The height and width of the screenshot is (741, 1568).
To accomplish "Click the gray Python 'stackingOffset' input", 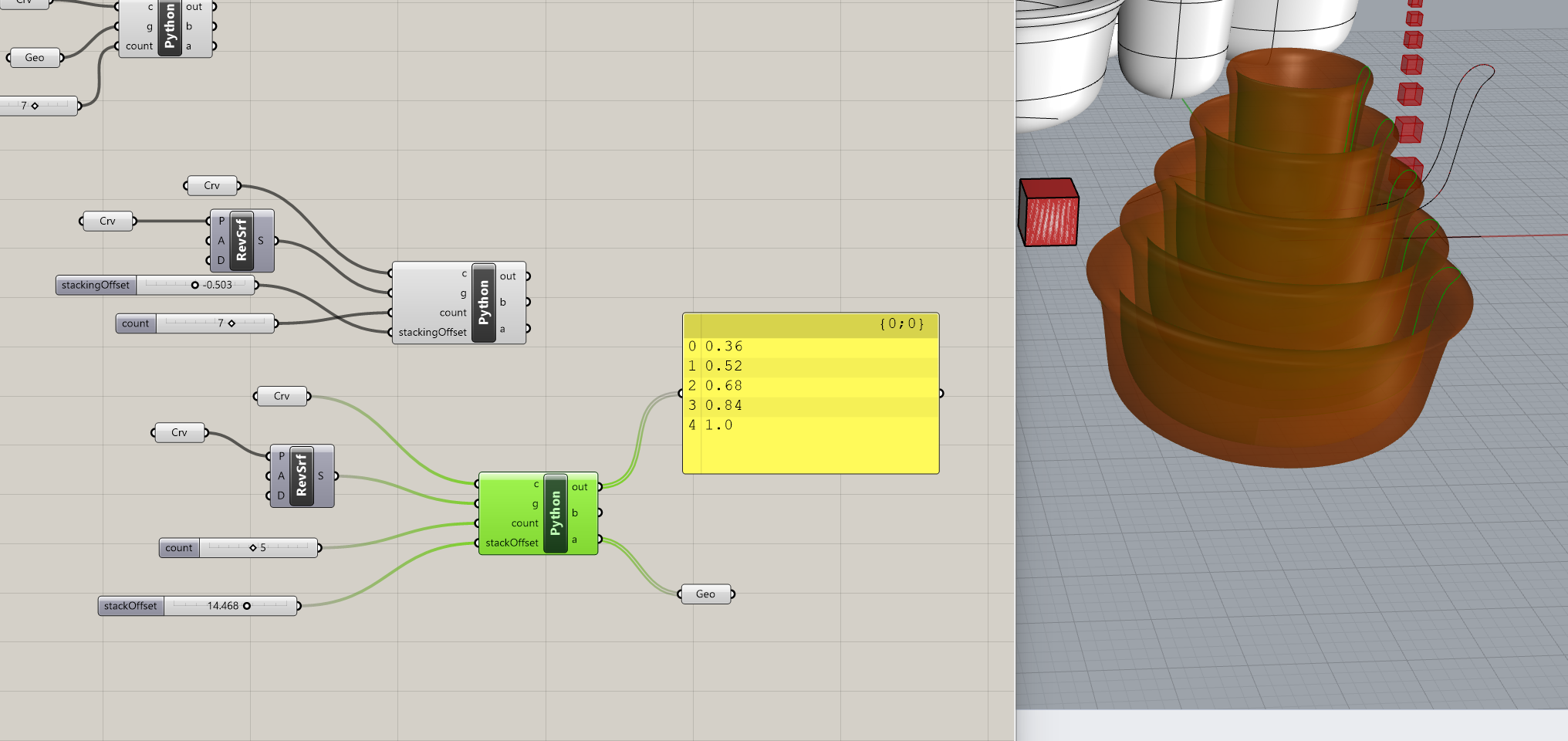I will [x=432, y=332].
